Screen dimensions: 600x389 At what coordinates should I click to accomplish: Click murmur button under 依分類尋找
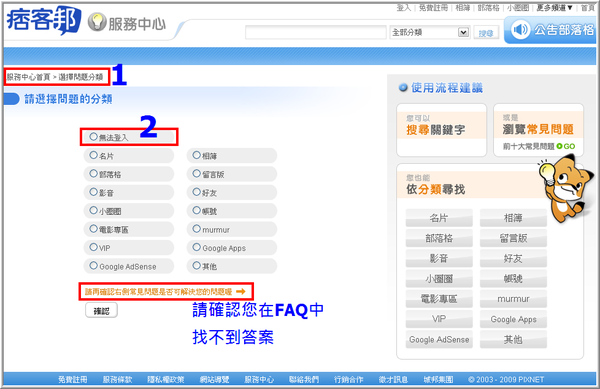click(x=513, y=299)
